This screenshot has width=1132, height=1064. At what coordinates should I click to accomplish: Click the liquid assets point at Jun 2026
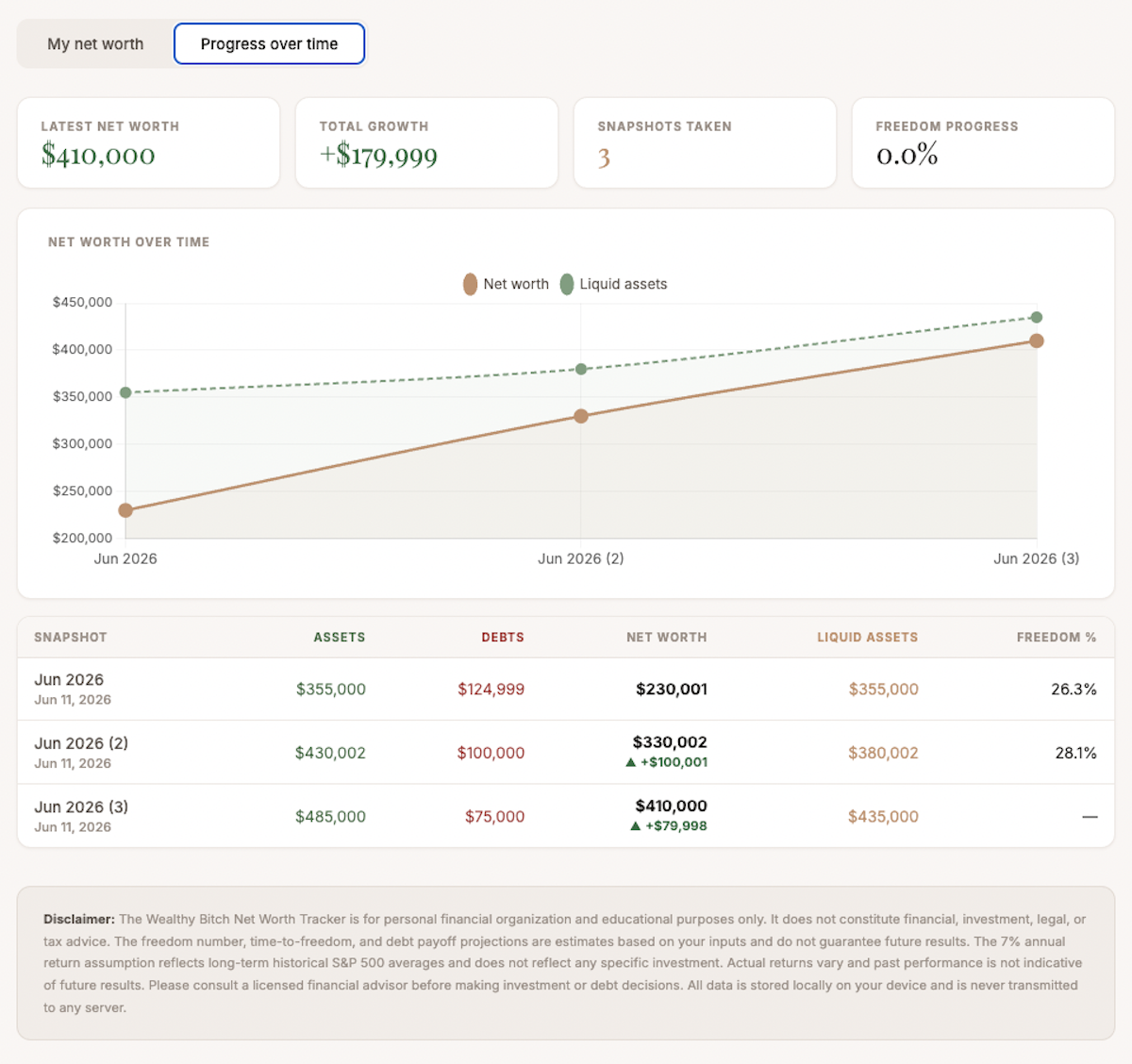pyautogui.click(x=125, y=392)
